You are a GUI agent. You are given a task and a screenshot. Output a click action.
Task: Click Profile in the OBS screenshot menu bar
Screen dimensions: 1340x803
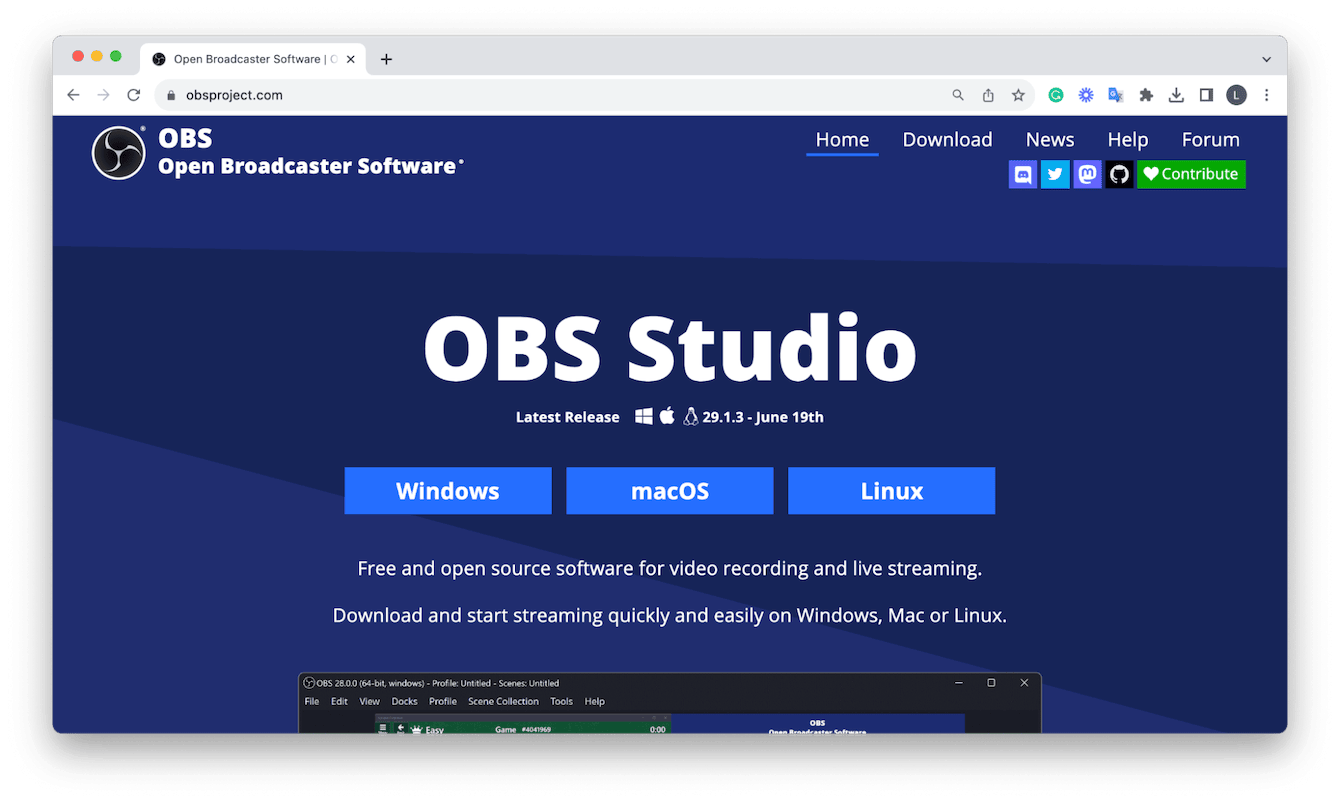click(443, 701)
